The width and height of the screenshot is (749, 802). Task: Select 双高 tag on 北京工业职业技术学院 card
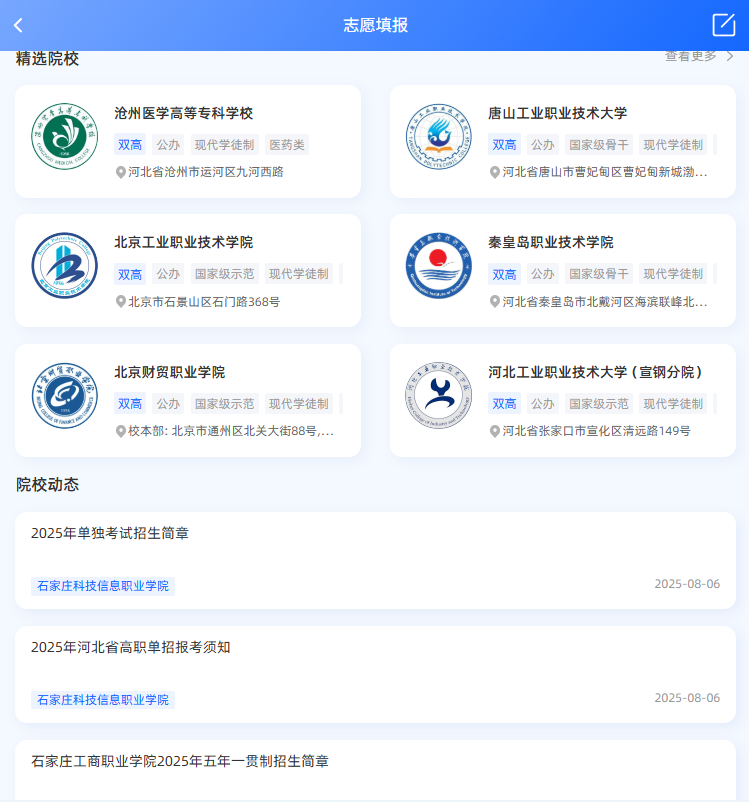coord(130,274)
